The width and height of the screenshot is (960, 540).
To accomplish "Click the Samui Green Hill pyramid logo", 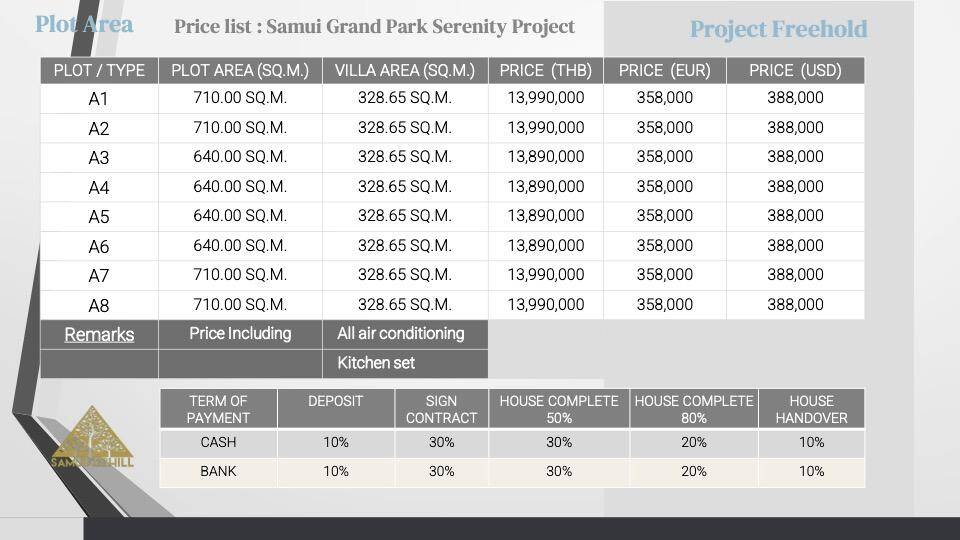I will [x=92, y=438].
